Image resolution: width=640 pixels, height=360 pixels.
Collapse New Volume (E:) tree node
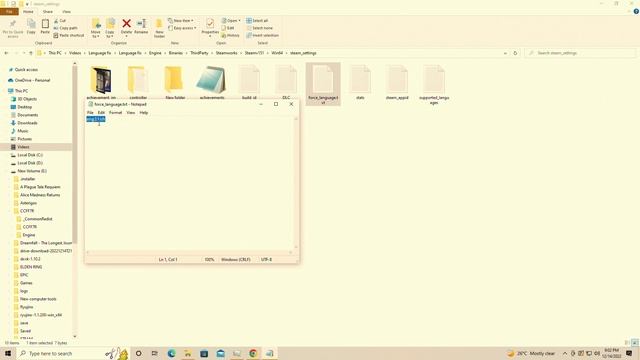point(8,171)
